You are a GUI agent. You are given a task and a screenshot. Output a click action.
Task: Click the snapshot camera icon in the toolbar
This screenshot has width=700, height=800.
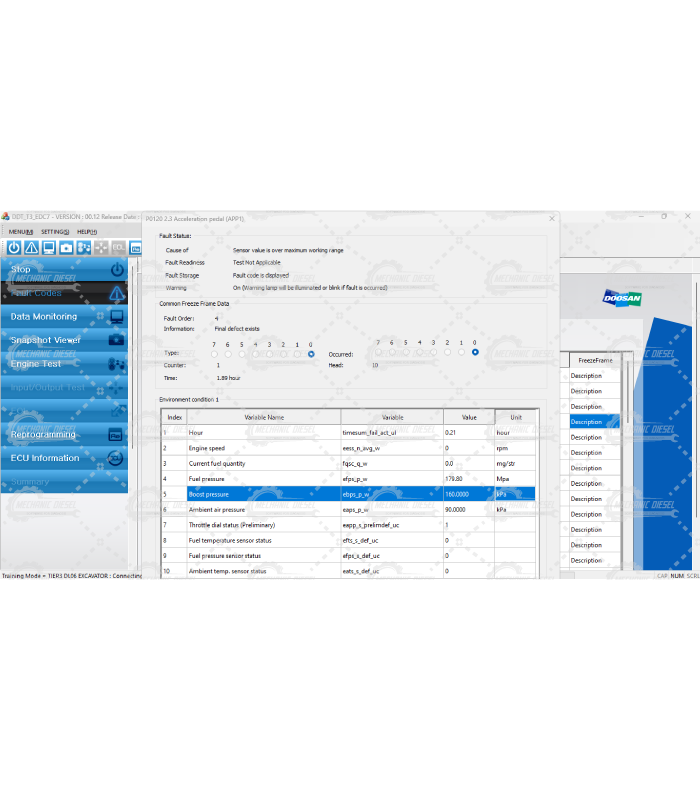pyautogui.click(x=66, y=247)
